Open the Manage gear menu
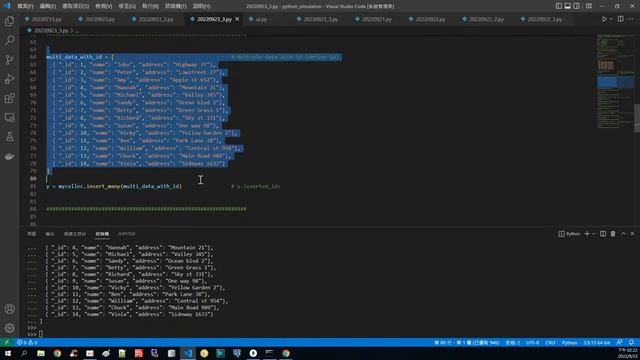Screen dimensions: 640x360 [x=9, y=328]
